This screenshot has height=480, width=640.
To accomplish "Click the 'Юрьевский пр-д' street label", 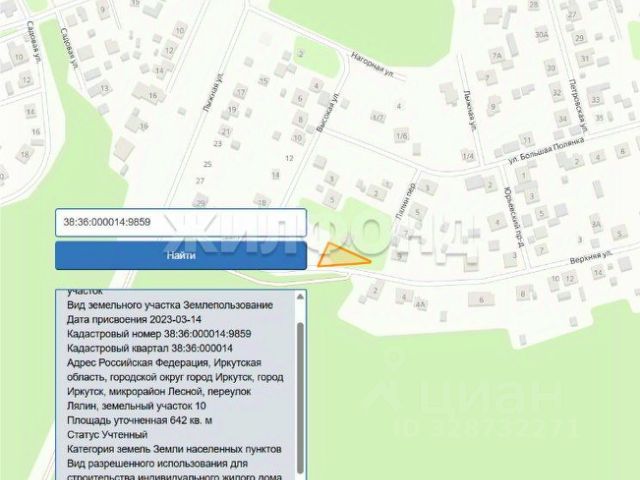I will (x=513, y=217).
